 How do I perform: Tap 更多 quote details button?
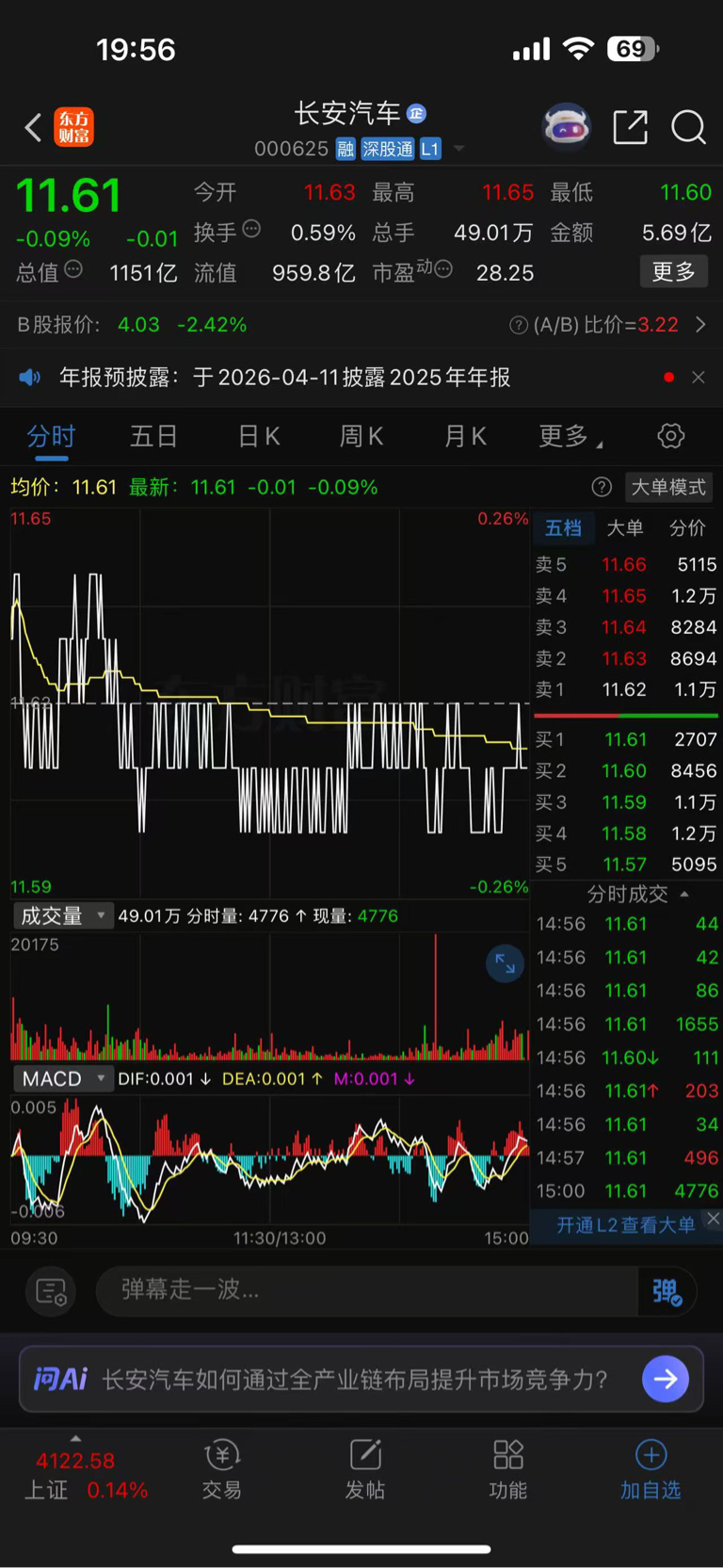click(674, 271)
